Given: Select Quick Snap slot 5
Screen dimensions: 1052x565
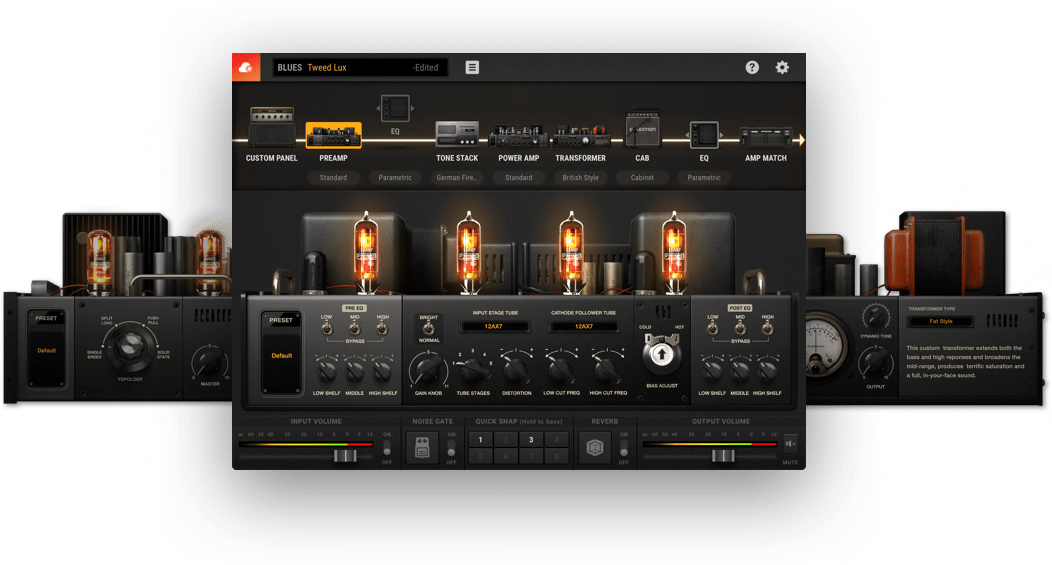Looking at the screenshot, I should [x=480, y=456].
